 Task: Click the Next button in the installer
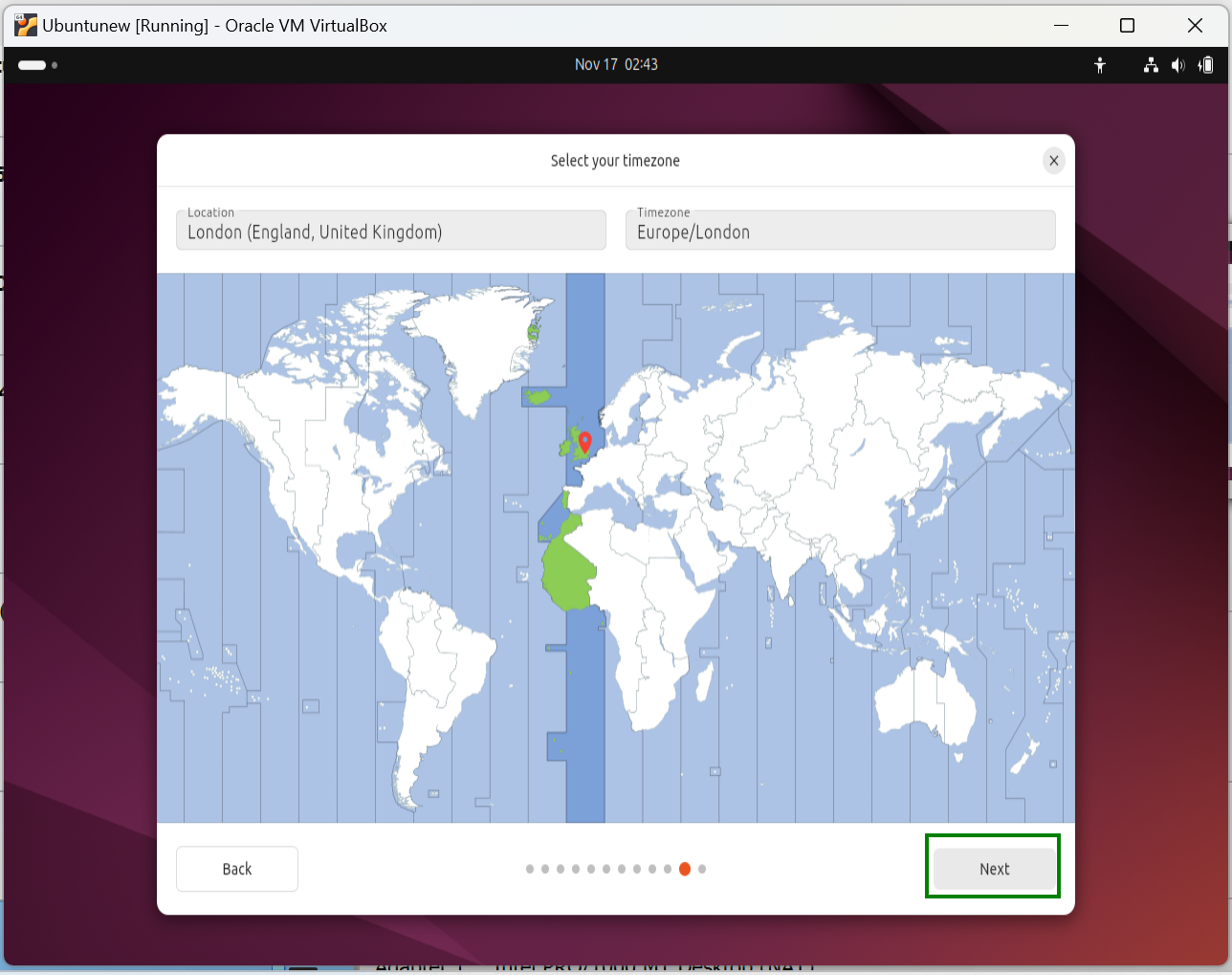coord(995,869)
